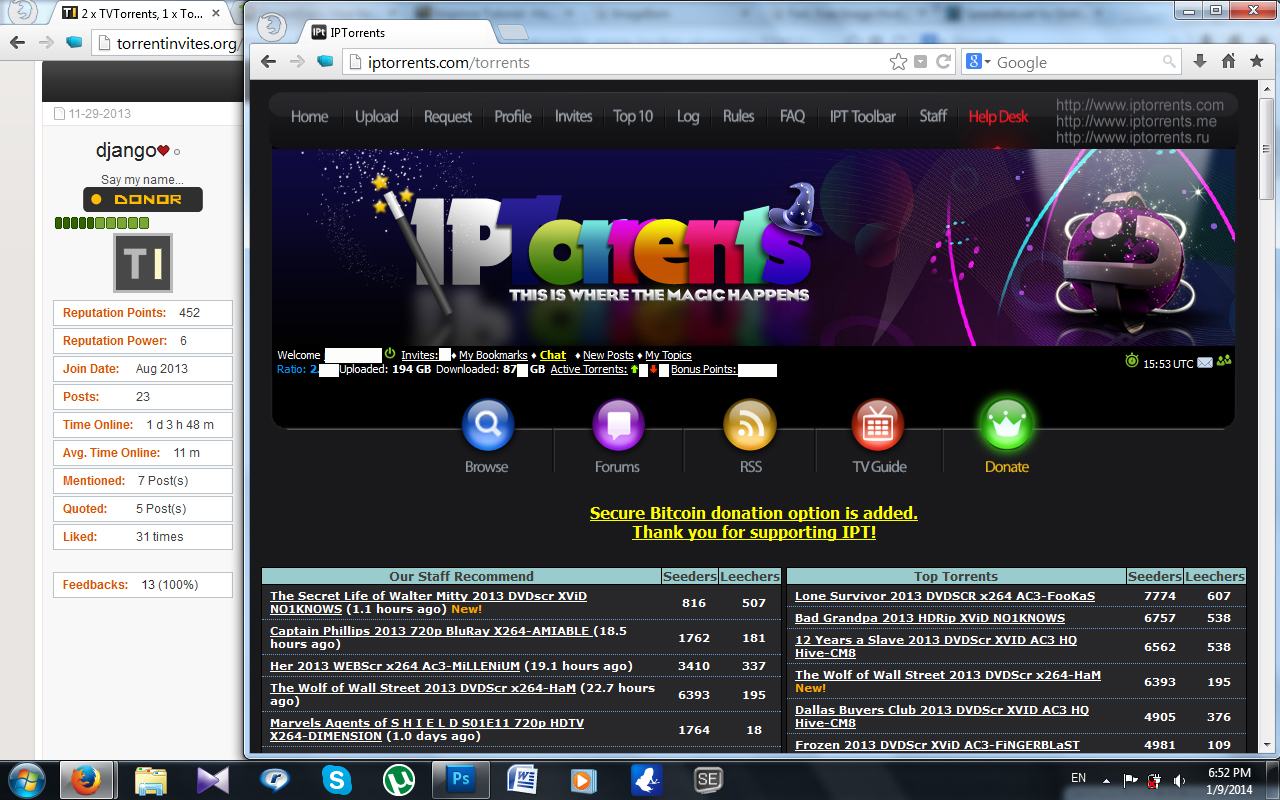Open the address bar history dropdown
The width and height of the screenshot is (1280, 800).
pos(921,62)
